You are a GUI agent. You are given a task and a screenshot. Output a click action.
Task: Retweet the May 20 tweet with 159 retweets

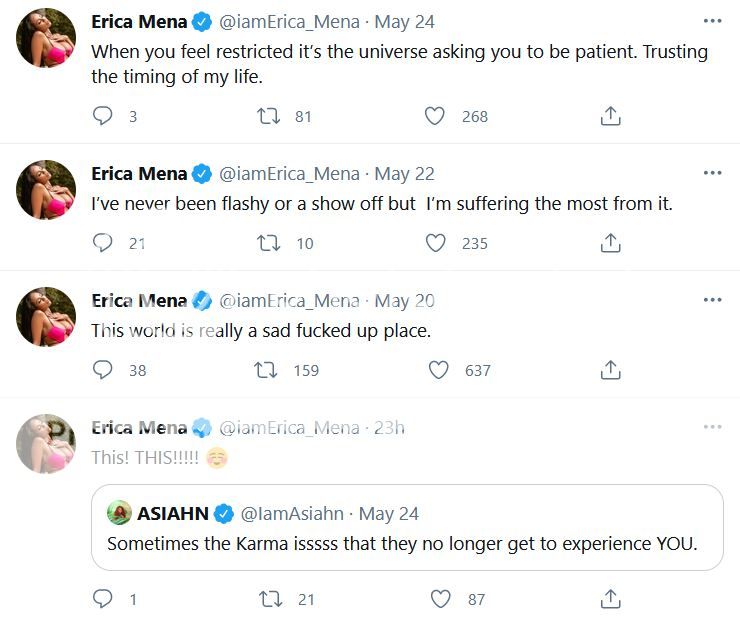(268, 370)
